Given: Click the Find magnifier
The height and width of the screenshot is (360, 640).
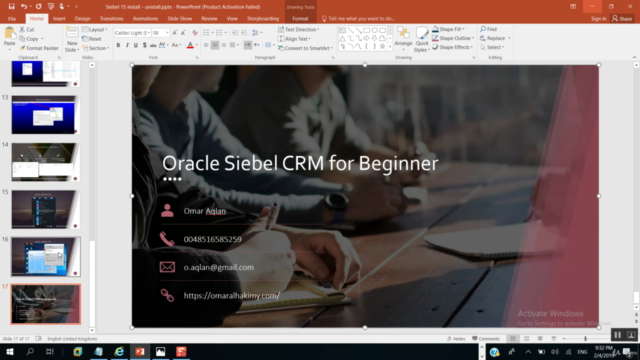Looking at the screenshot, I should click(x=489, y=29).
